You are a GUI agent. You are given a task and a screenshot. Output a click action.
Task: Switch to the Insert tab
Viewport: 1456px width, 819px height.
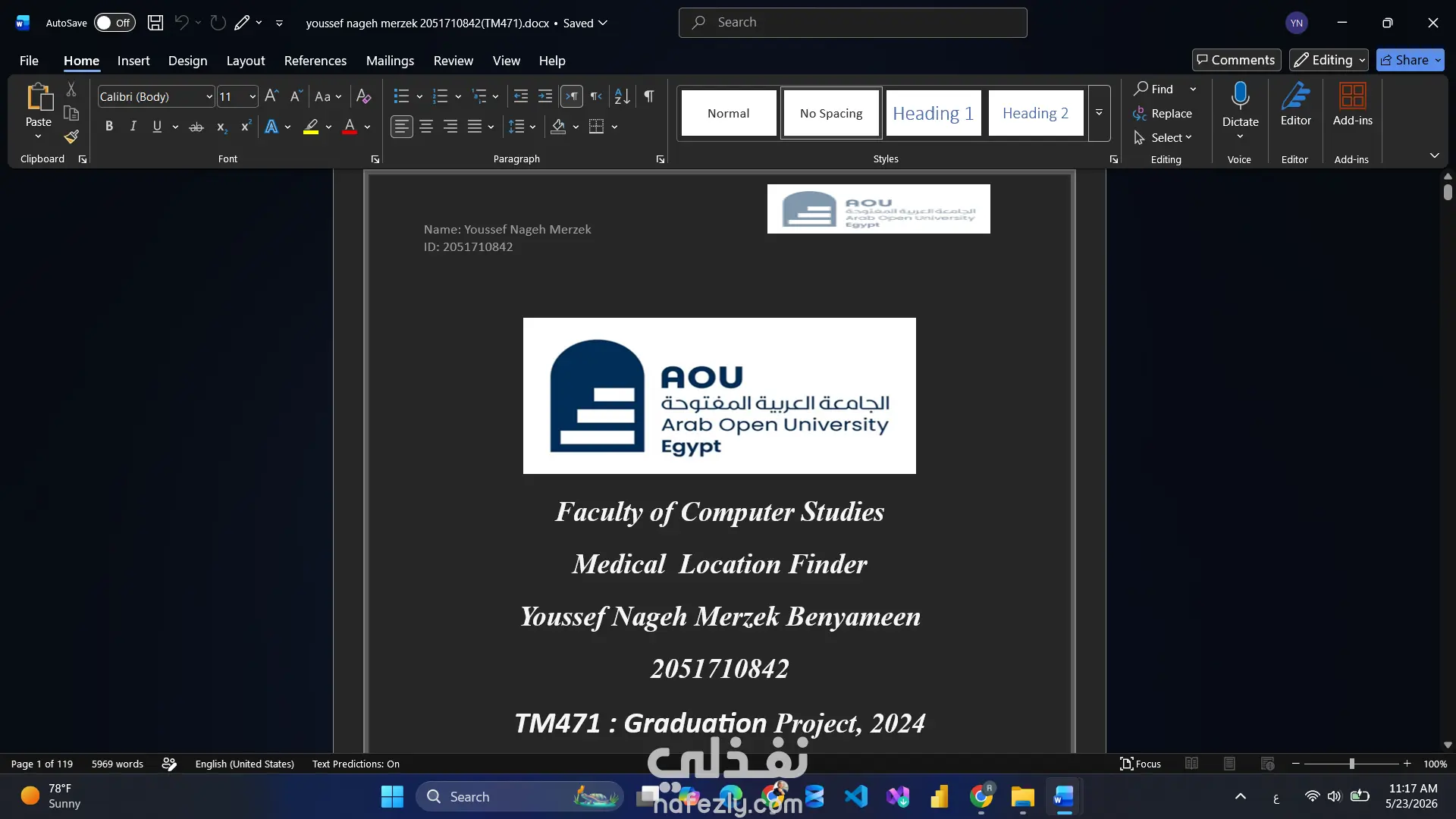tap(133, 61)
